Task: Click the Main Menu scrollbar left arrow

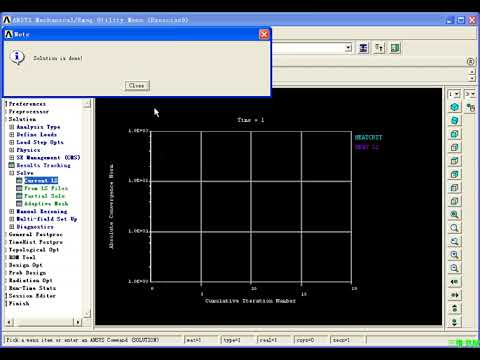Action: point(9,322)
